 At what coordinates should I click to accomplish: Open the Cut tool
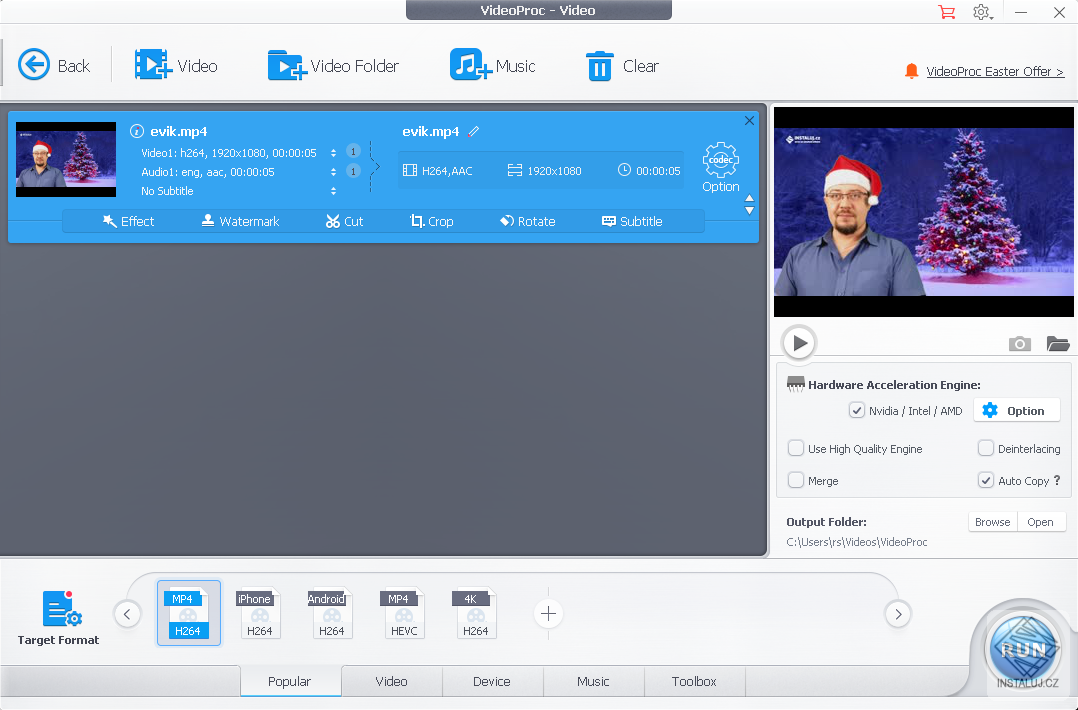click(344, 221)
